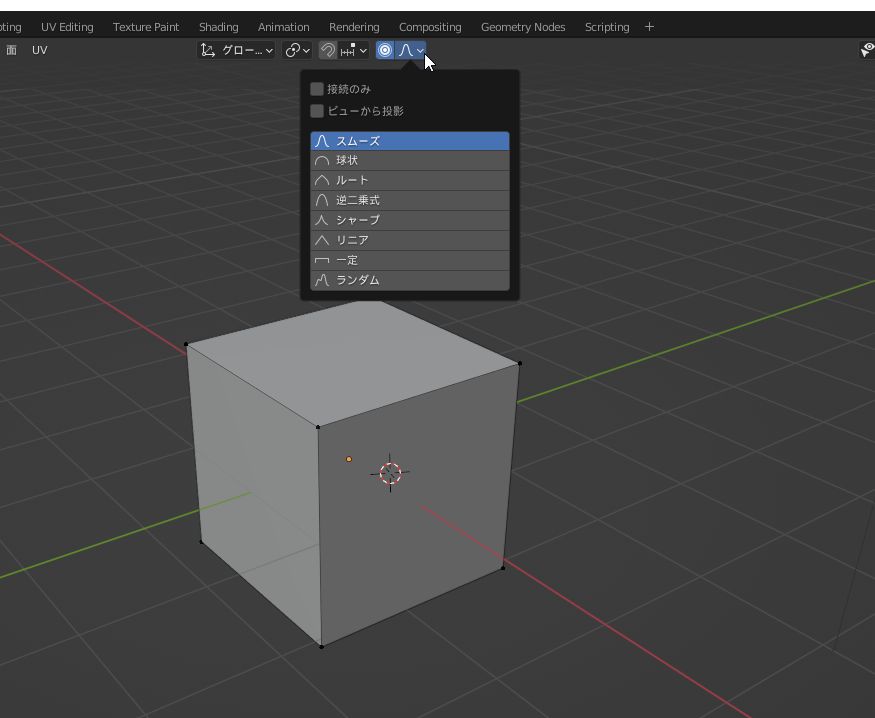Select the 一定 falloff option
875x718 pixels.
point(410,261)
